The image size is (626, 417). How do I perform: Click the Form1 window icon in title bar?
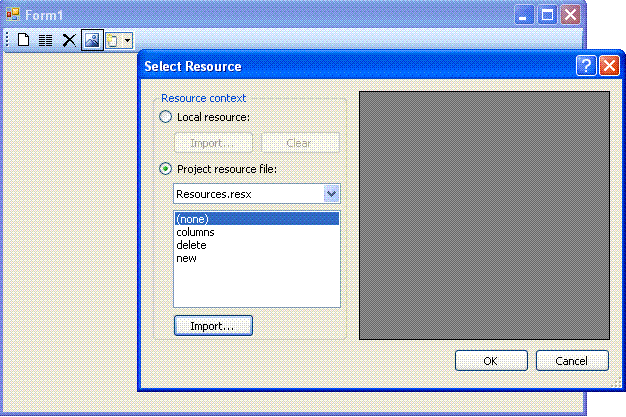click(13, 14)
